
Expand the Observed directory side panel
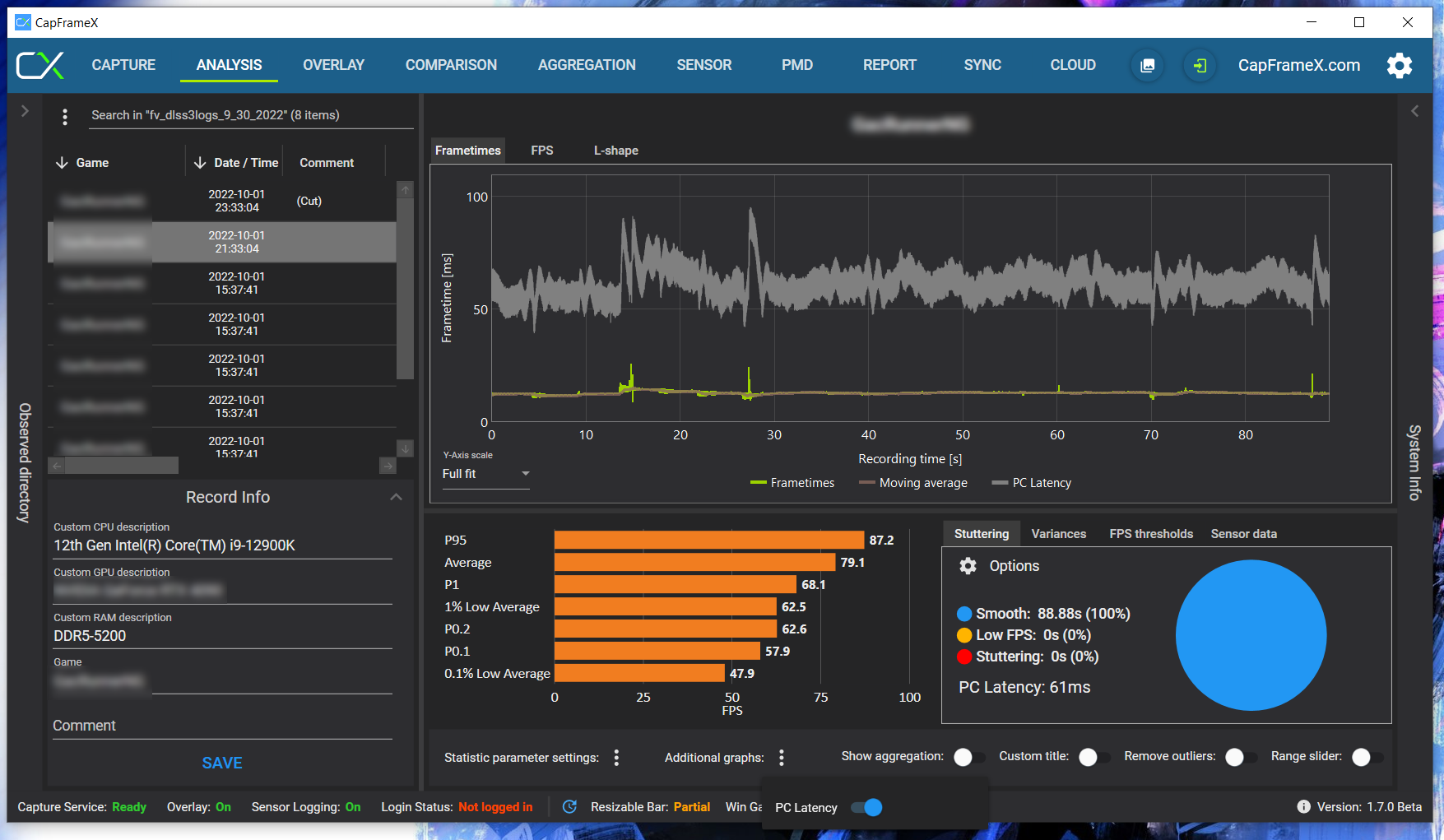tap(25, 111)
